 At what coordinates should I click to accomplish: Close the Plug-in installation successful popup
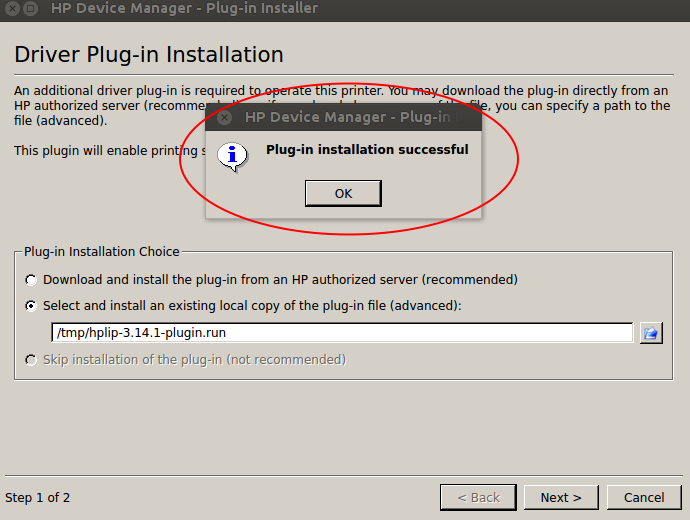pos(224,117)
